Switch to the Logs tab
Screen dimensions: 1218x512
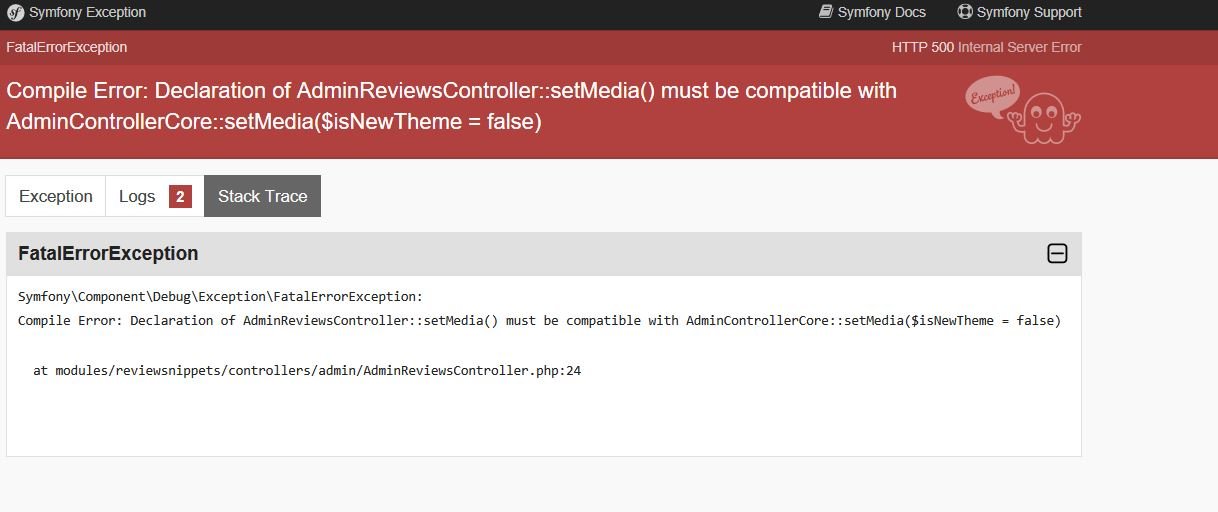(137, 197)
